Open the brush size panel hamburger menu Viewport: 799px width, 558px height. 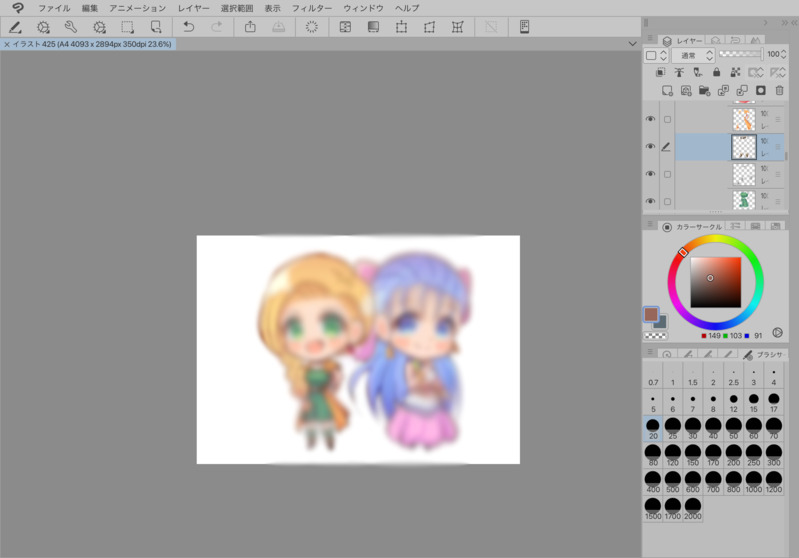click(650, 352)
